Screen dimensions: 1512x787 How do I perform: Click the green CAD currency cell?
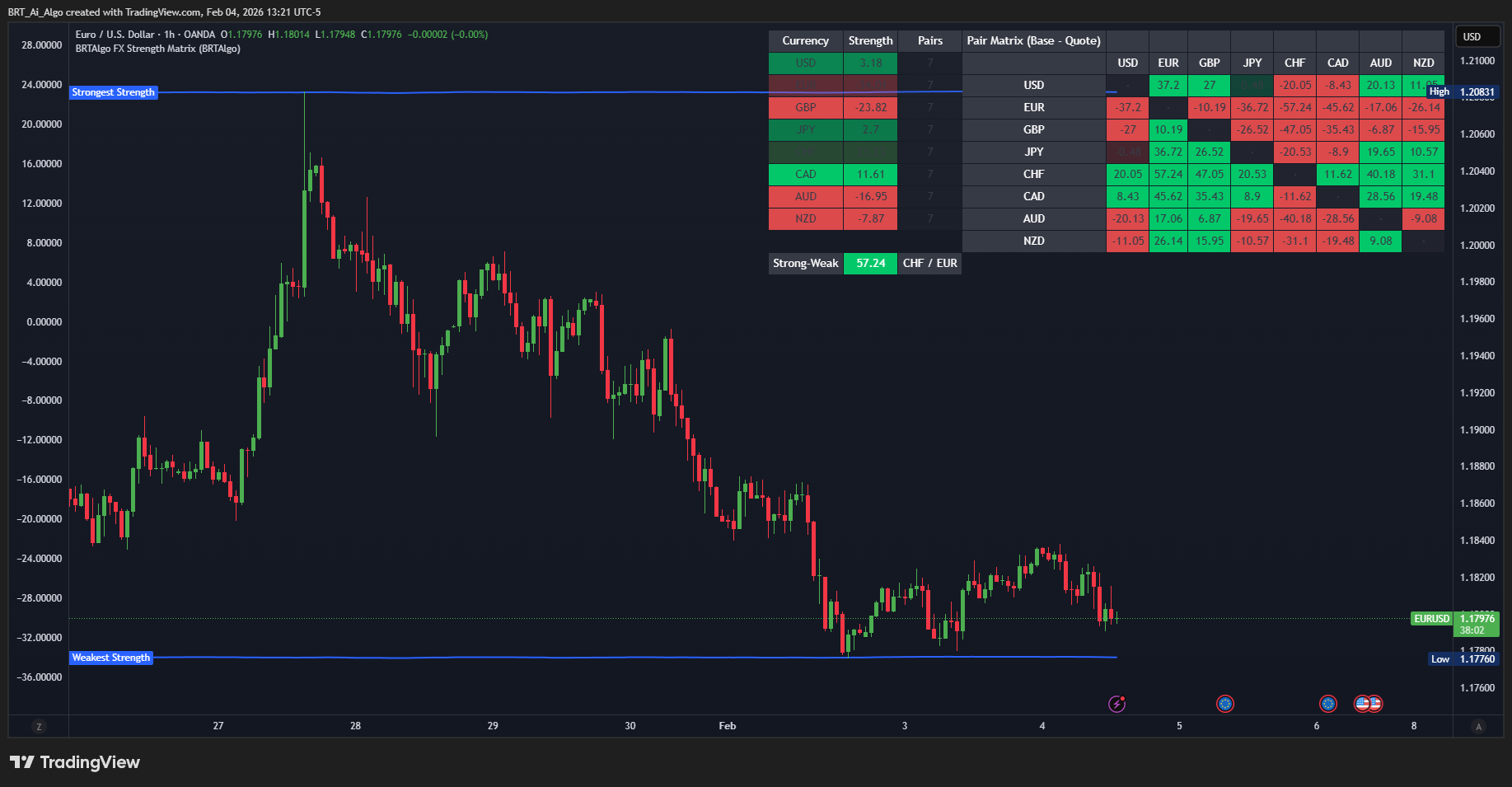point(805,175)
